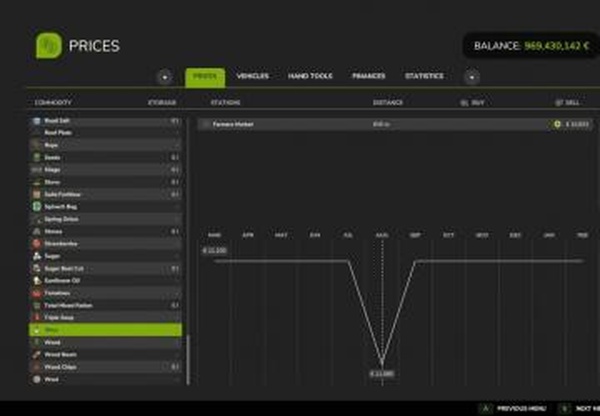The image size is (600, 416).
Task: Switch to the Hand Tools tab
Action: click(x=310, y=76)
